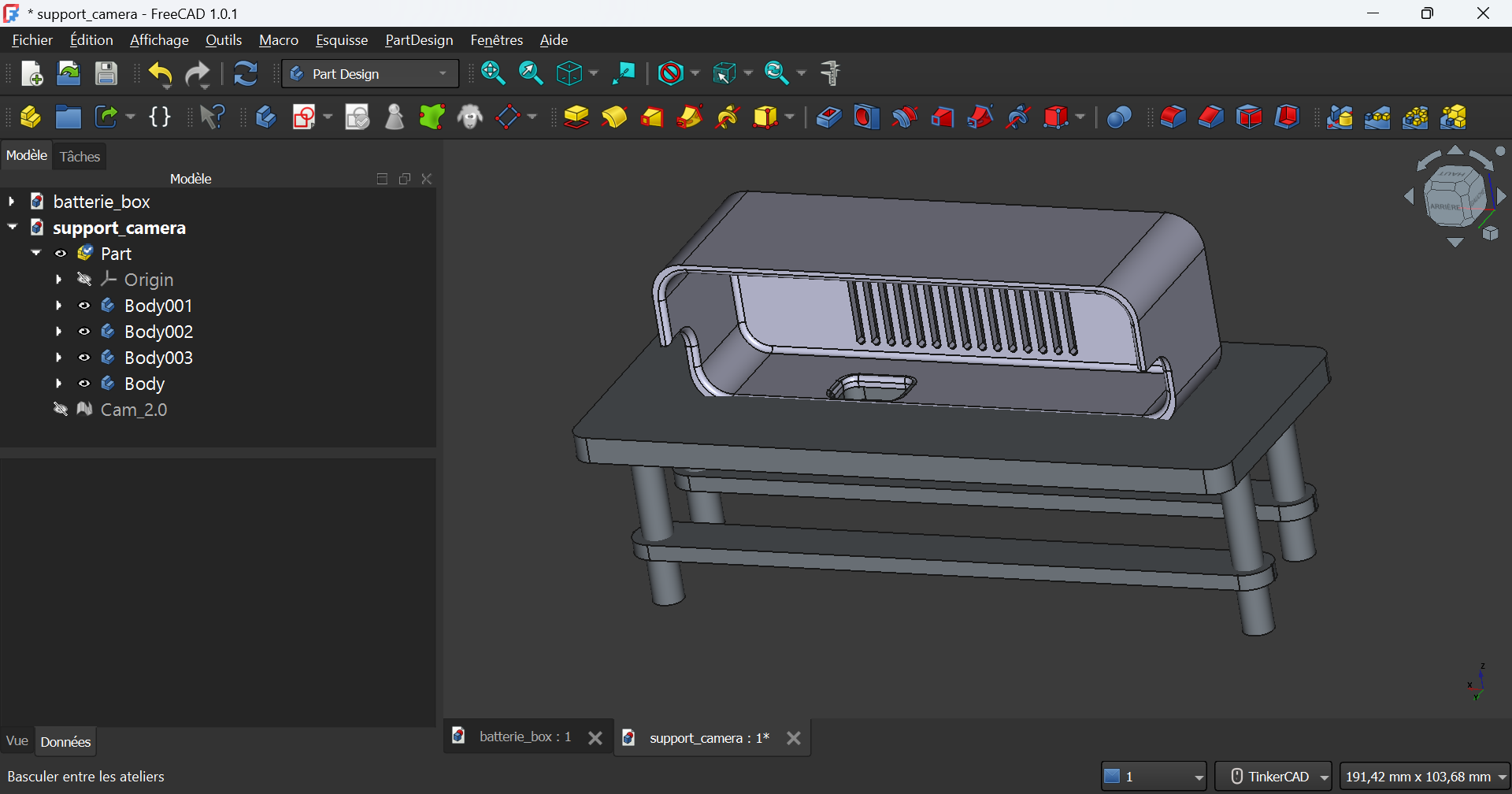Apply the Chamfer feature
The width and height of the screenshot is (1512, 794).
1211,117
